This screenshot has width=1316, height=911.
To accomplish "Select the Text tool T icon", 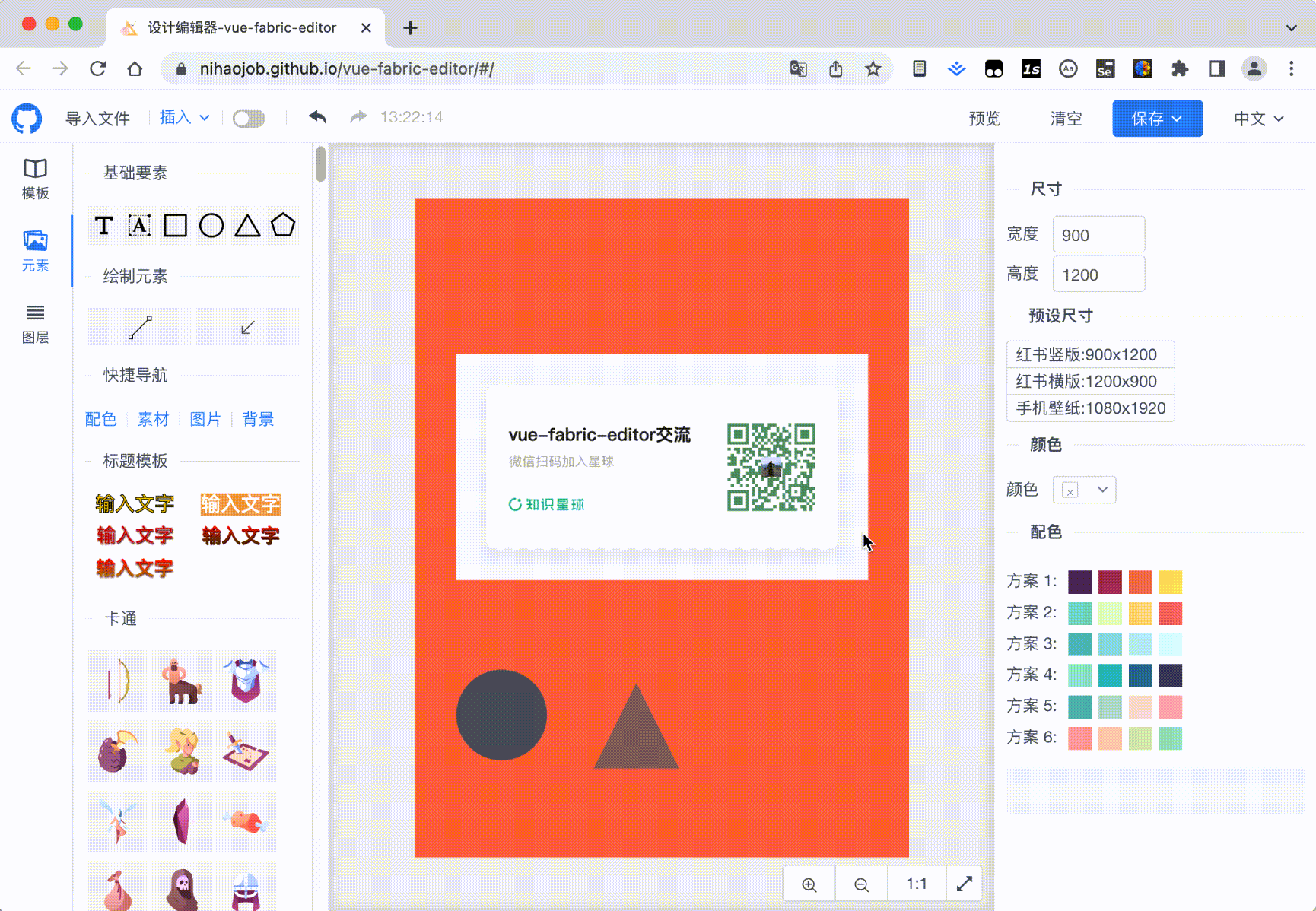I will point(104,226).
